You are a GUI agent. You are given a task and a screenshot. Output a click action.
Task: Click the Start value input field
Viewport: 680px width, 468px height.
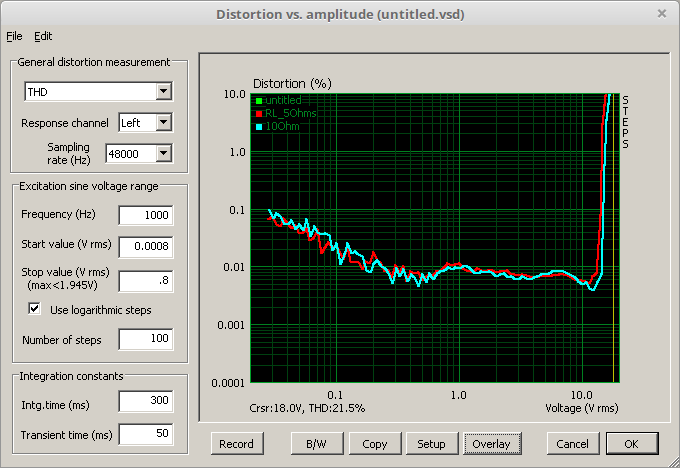pos(145,246)
